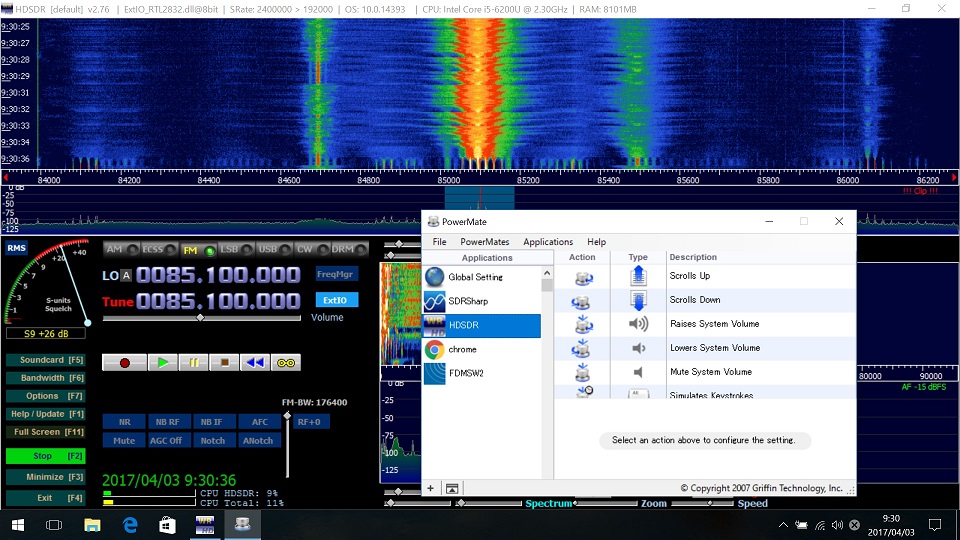The width and height of the screenshot is (960, 540).
Task: Click the Stop [F2] button
Action: point(46,456)
